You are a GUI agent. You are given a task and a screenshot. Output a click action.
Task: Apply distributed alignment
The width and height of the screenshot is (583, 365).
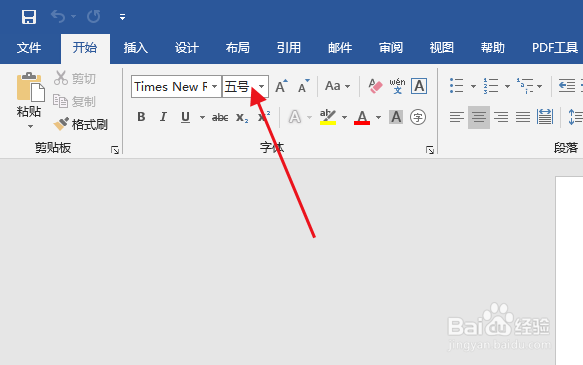(545, 117)
